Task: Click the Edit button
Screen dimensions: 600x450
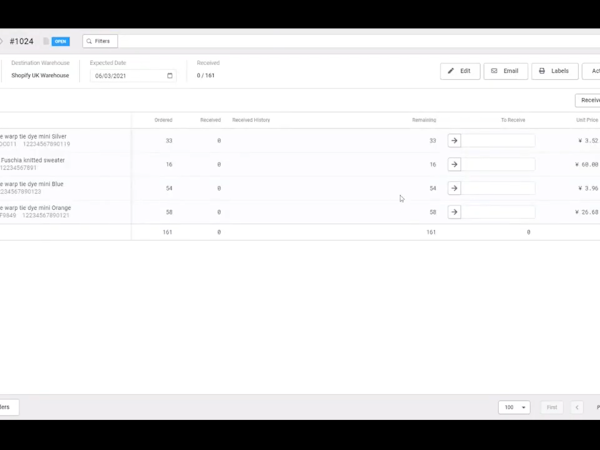Action: (460, 71)
